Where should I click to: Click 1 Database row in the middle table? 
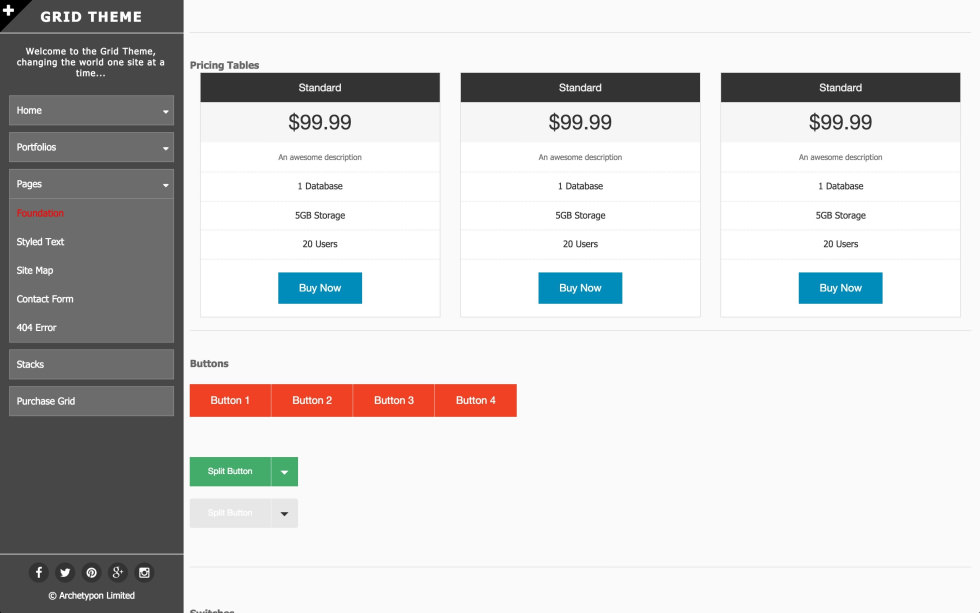580,186
